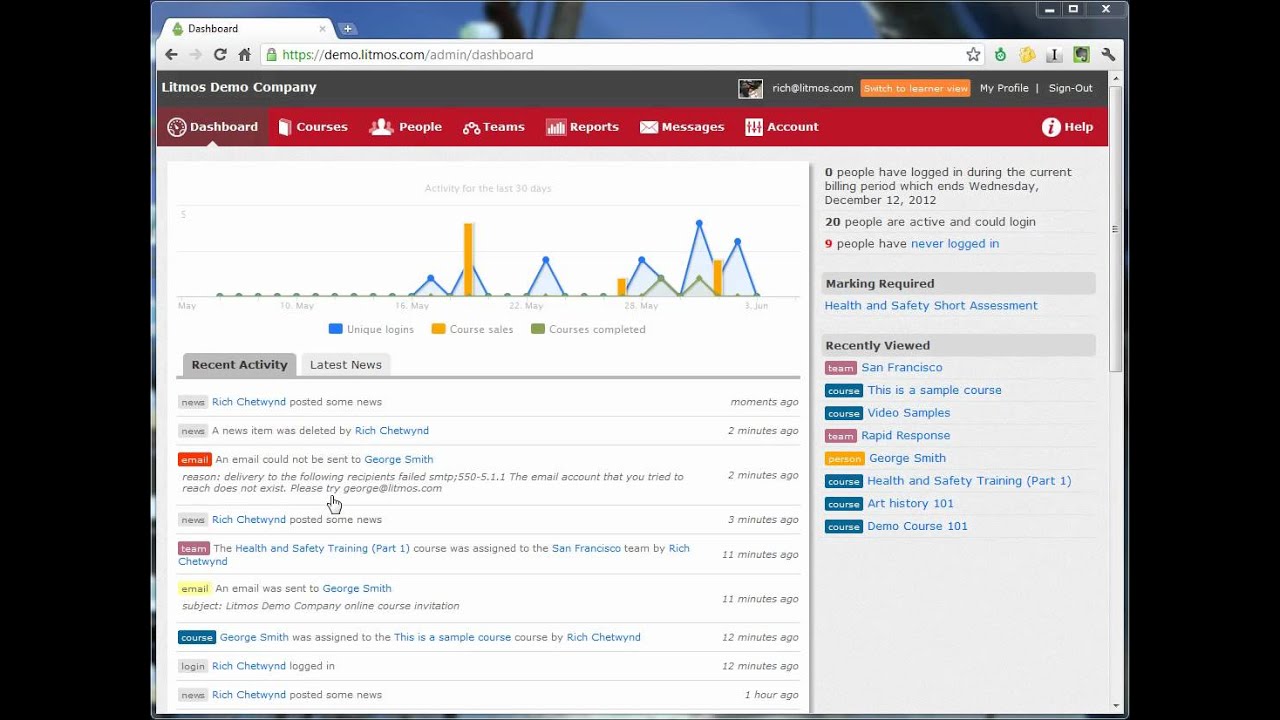Viewport: 1280px width, 720px height.
Task: Click Switch to learner view button
Action: (915, 88)
